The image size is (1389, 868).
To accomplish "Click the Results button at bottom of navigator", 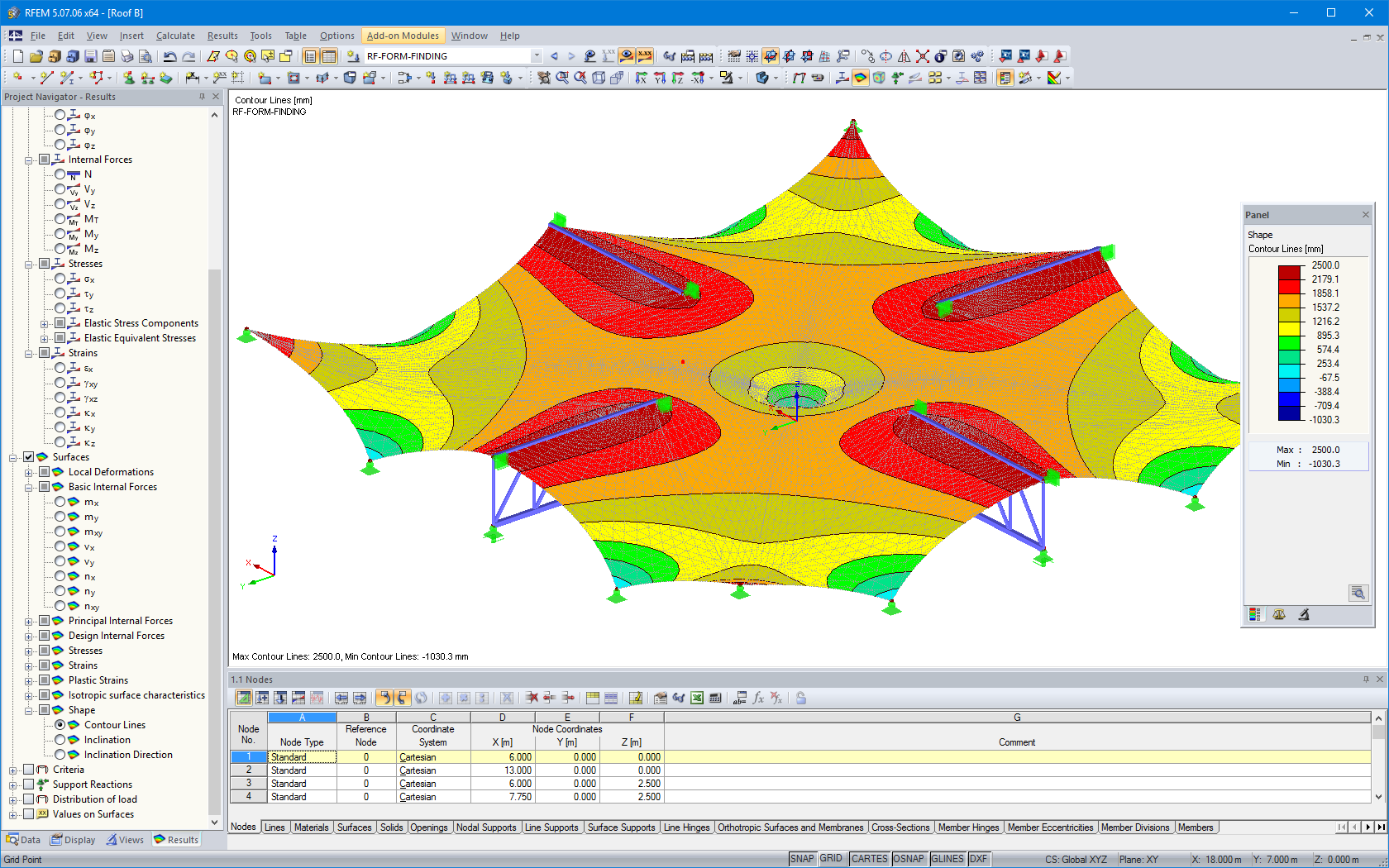I will [x=176, y=839].
